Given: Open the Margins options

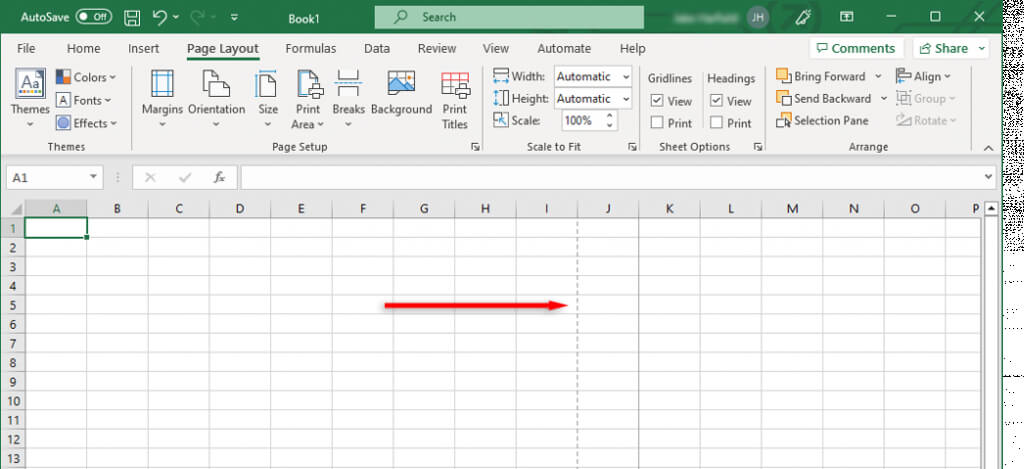Looking at the screenshot, I should [162, 93].
